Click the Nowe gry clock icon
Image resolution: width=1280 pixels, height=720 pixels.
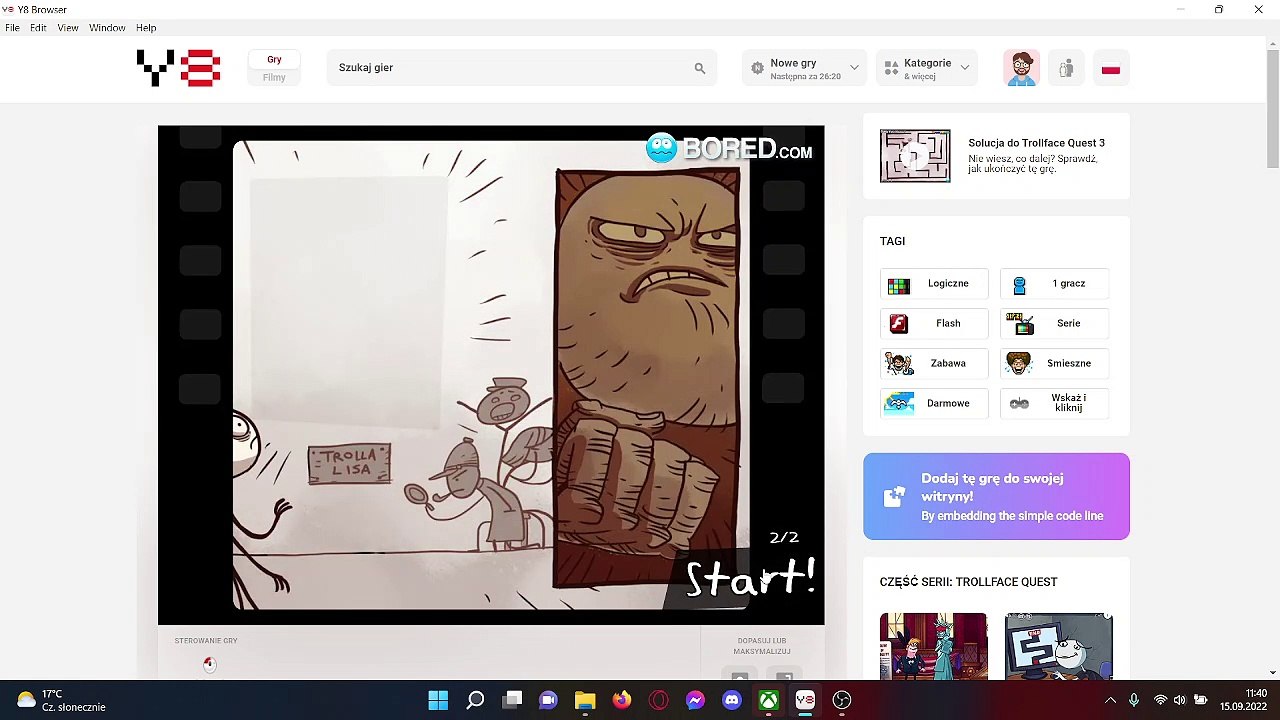coord(757,68)
